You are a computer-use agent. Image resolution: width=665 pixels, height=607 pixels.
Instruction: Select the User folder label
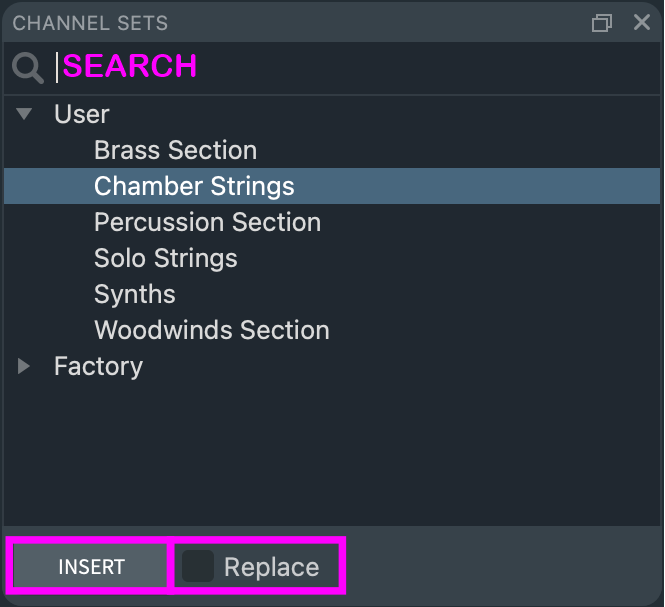click(82, 114)
